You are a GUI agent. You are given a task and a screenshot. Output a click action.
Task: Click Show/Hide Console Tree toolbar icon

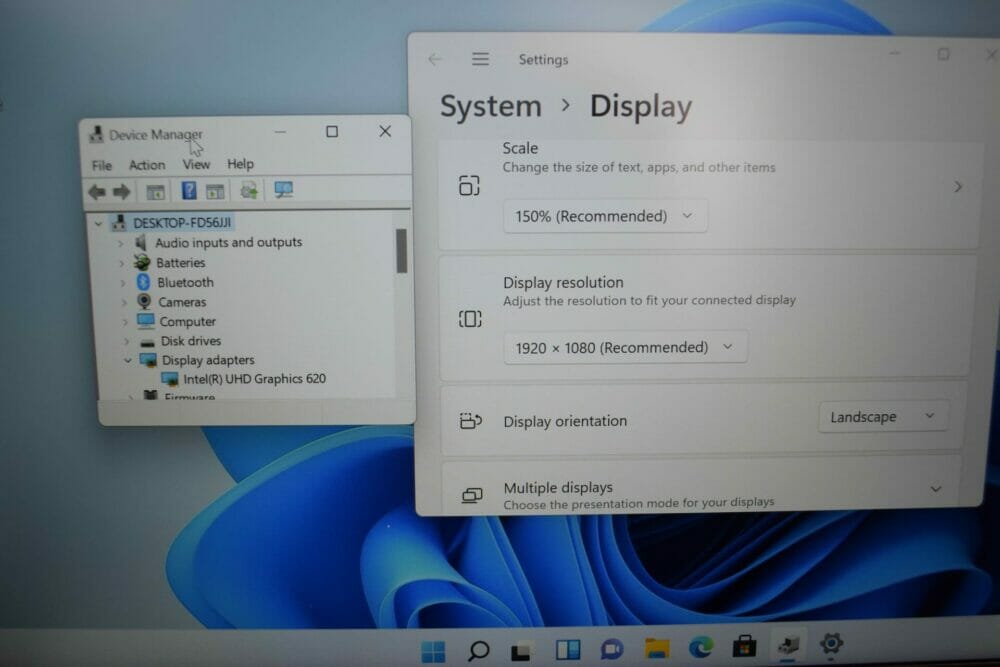pyautogui.click(x=155, y=191)
